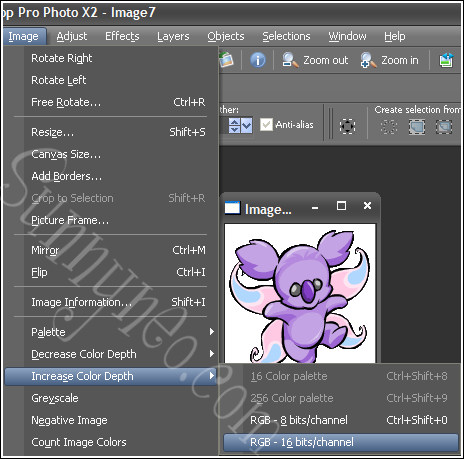This screenshot has width=464, height=459.
Task: Click the purple koala image canvas
Action: pos(300,293)
